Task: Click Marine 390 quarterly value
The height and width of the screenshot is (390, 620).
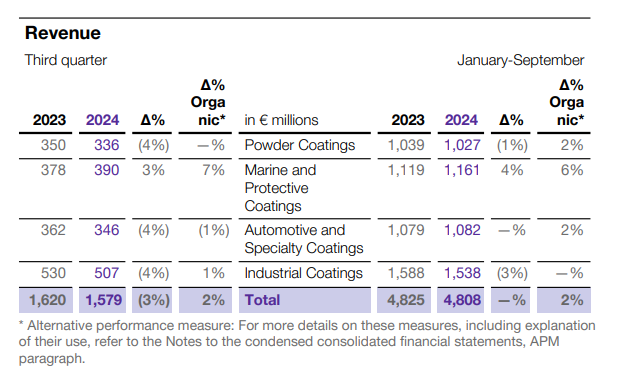Action: pos(106,170)
